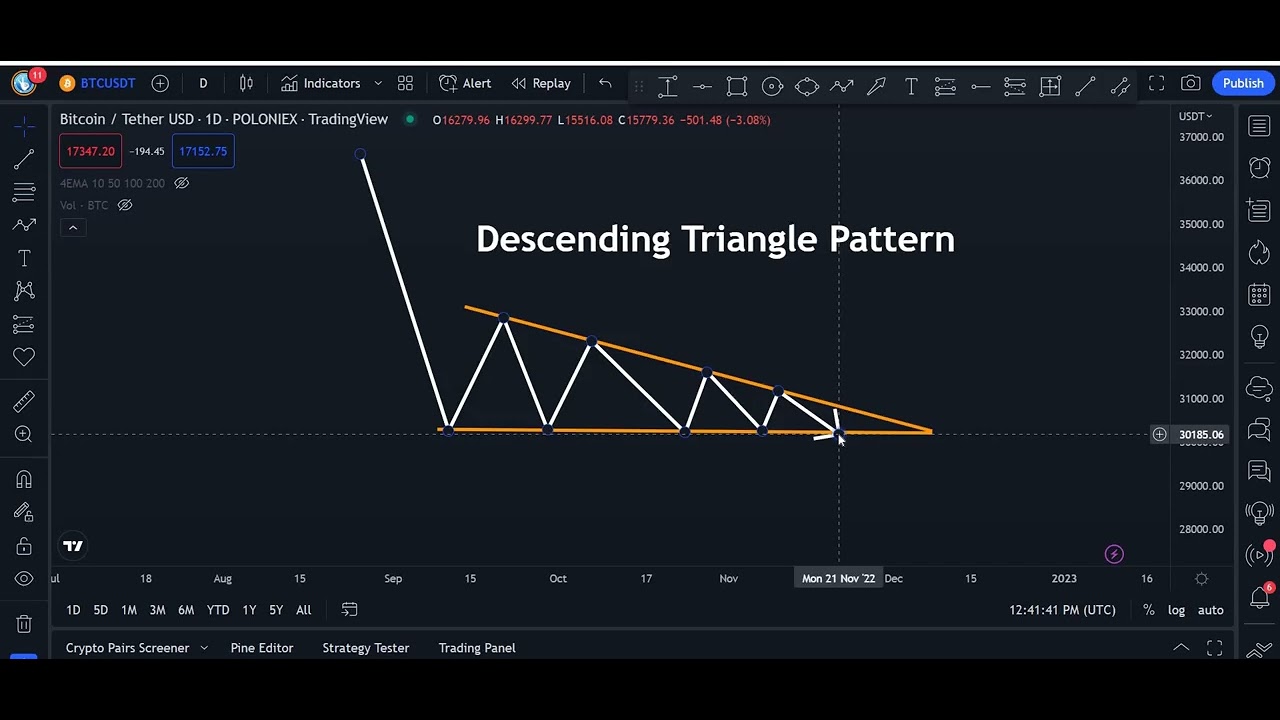The height and width of the screenshot is (720, 1280).
Task: Hide all drawings with the eye icon in the left sidebar
Action: [24, 579]
